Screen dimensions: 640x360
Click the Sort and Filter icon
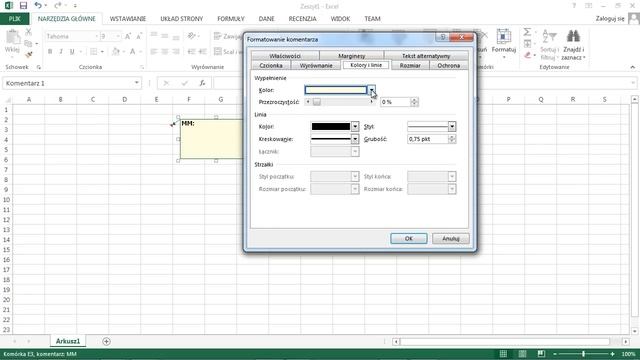pos(549,36)
